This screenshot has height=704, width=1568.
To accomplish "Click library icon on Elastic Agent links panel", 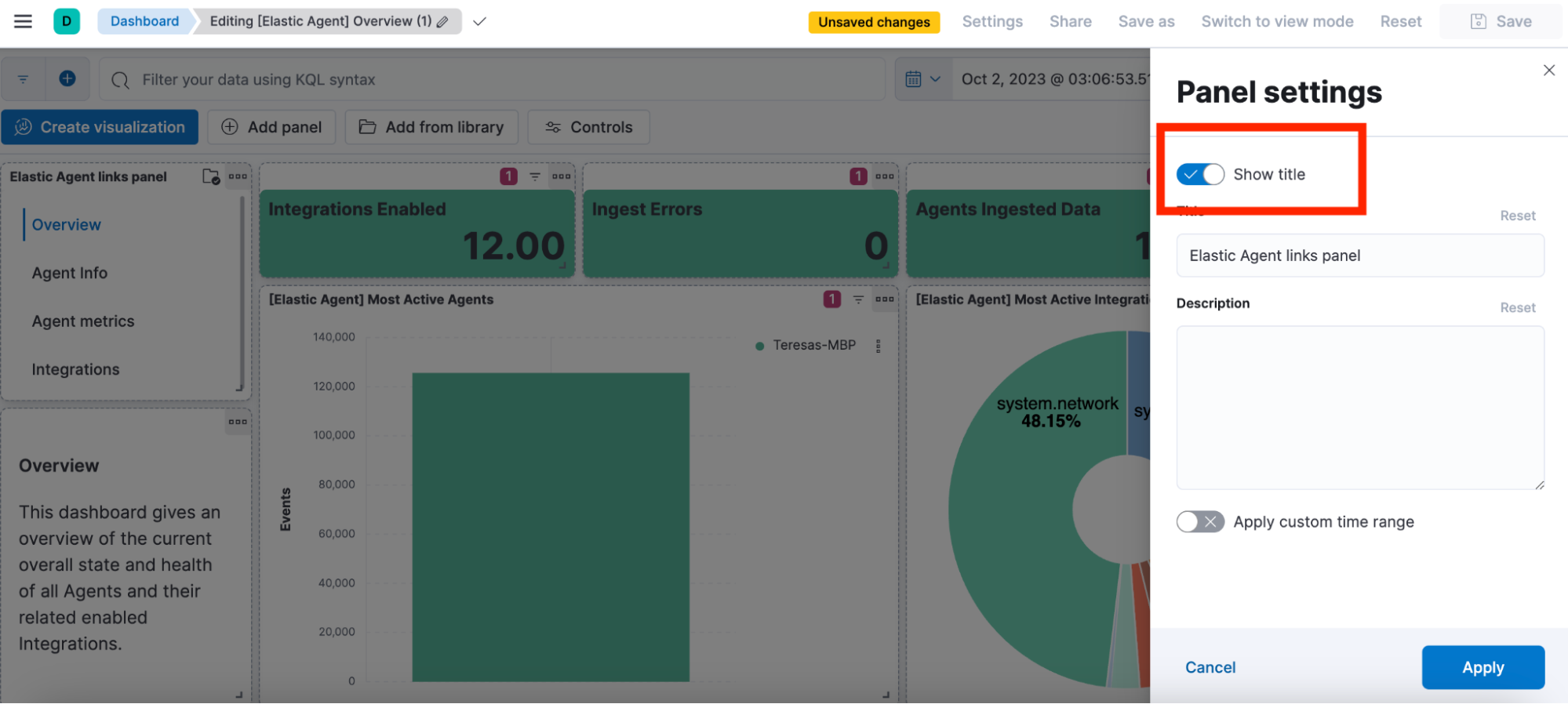I will click(211, 176).
